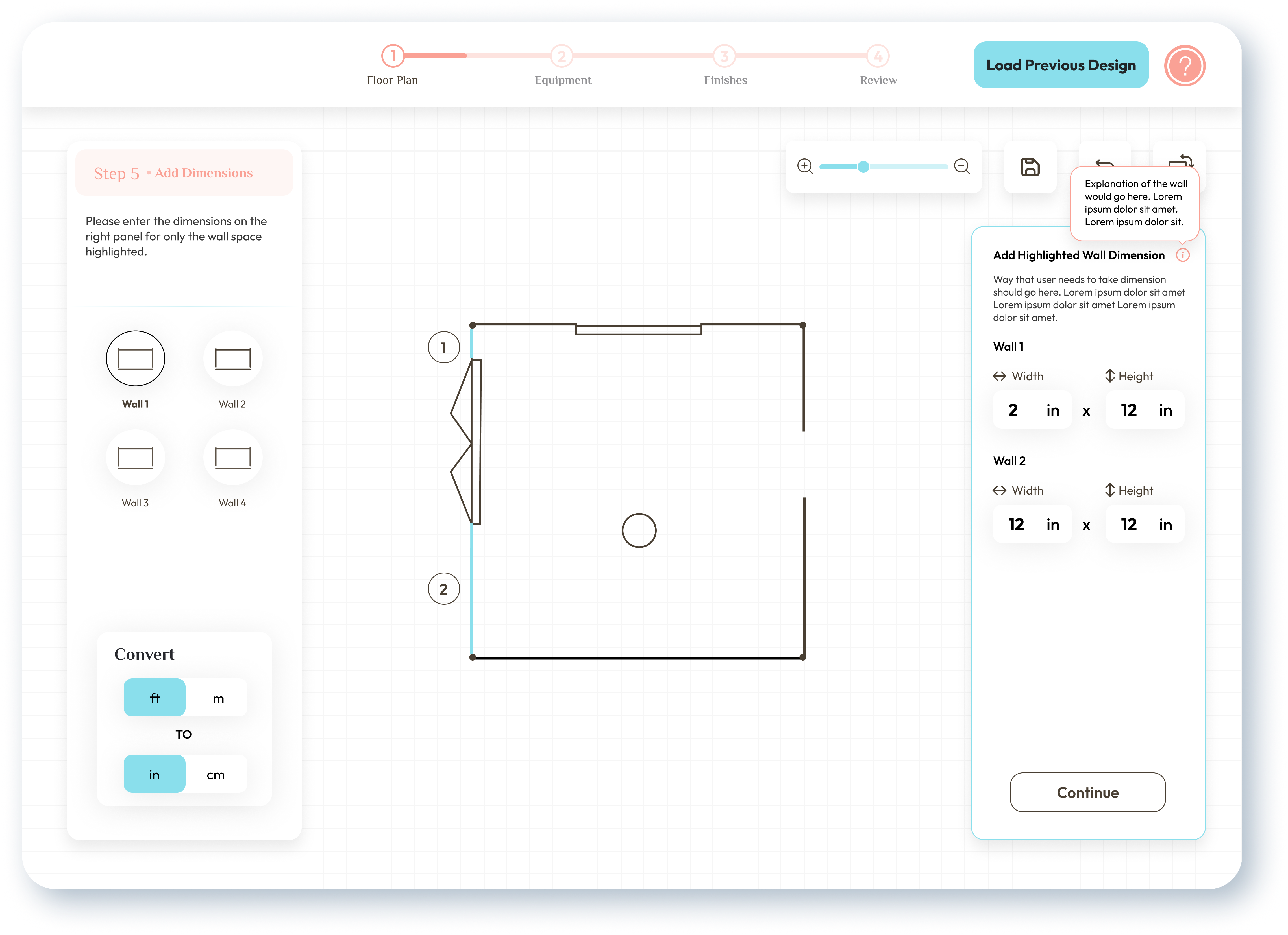The width and height of the screenshot is (1288, 935).
Task: Go to step 2 Equipment
Action: [561, 56]
